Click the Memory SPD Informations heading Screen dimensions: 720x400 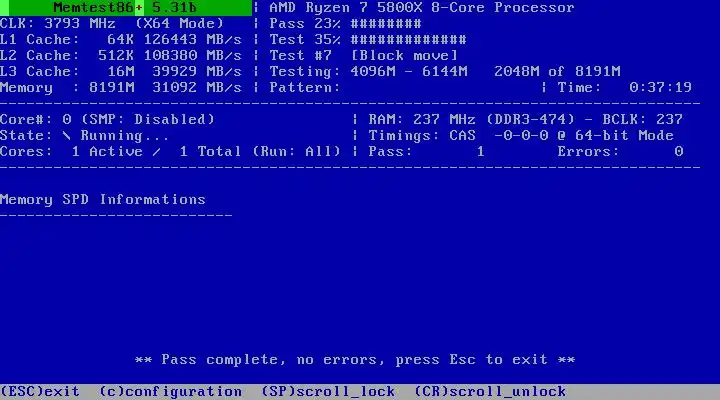[103, 199]
